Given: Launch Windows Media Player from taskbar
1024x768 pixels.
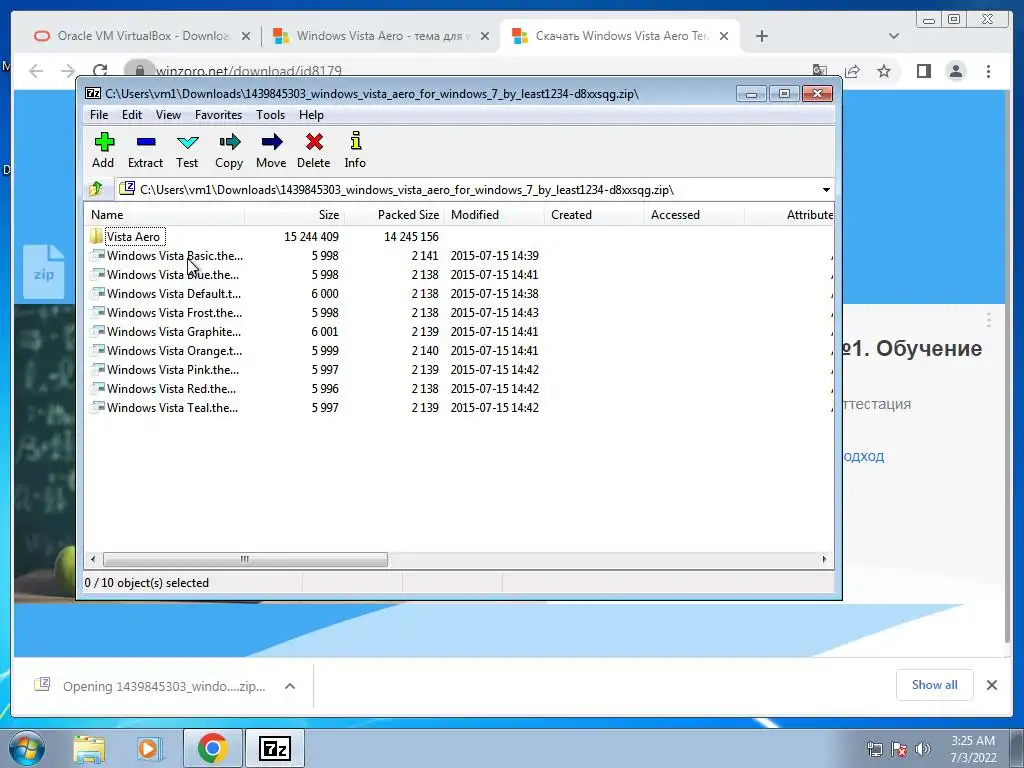Looking at the screenshot, I should [x=150, y=748].
